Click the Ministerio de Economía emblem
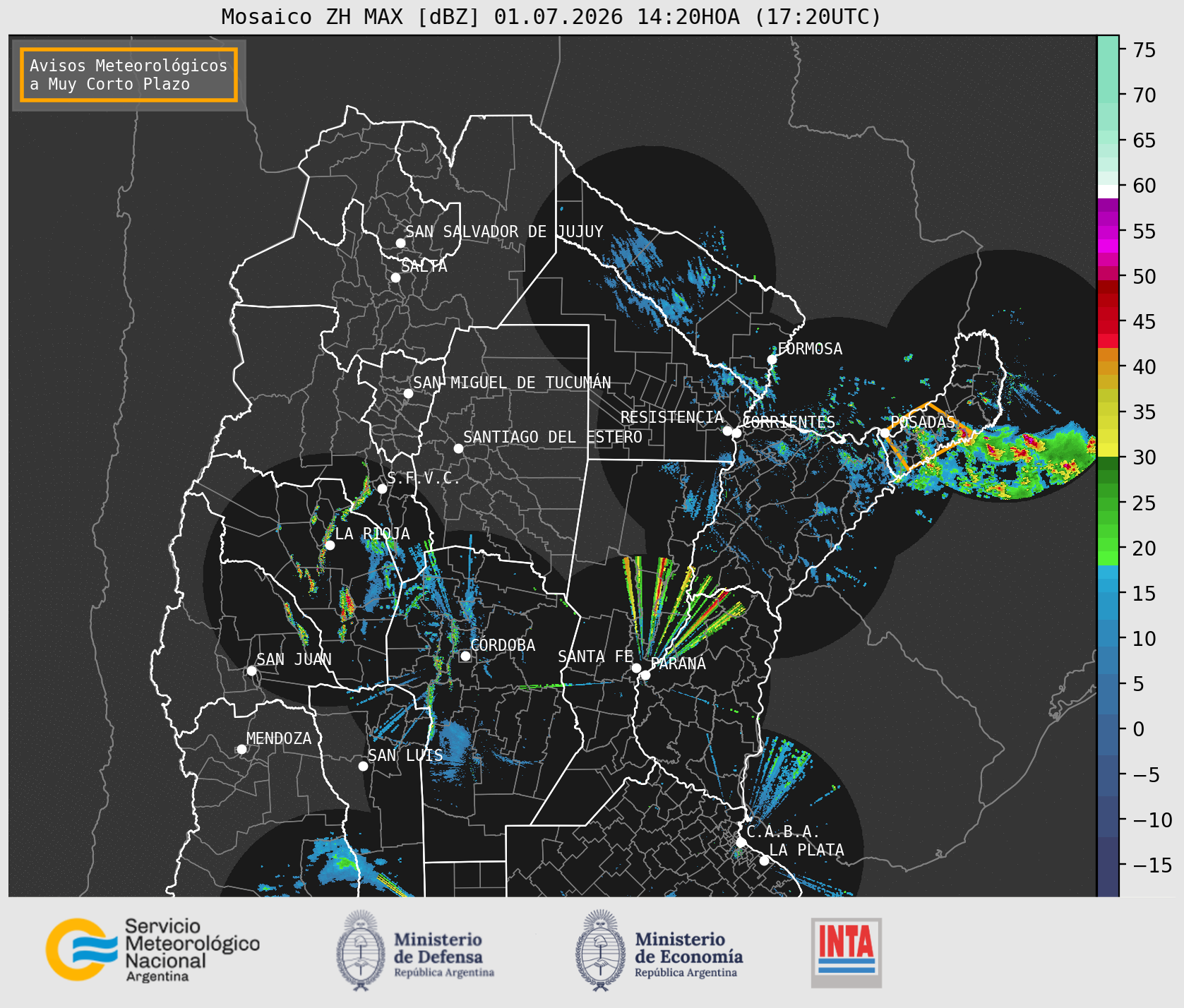 601,950
